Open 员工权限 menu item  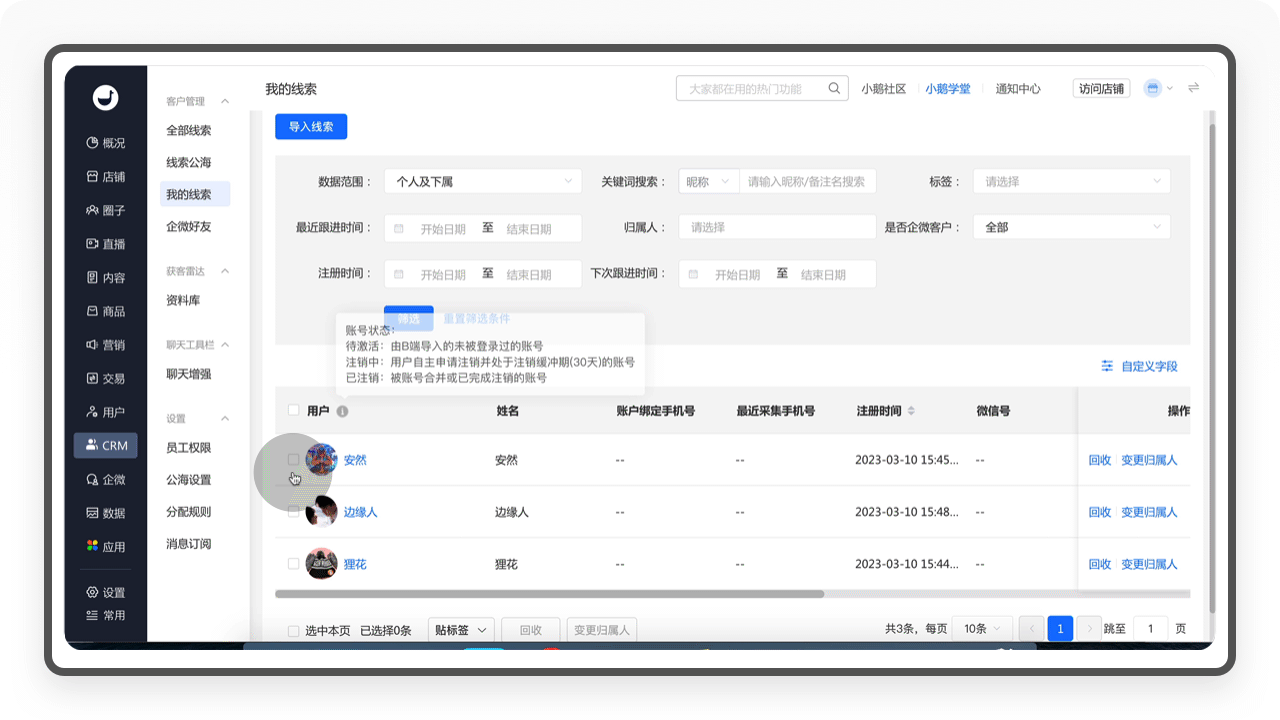189,449
